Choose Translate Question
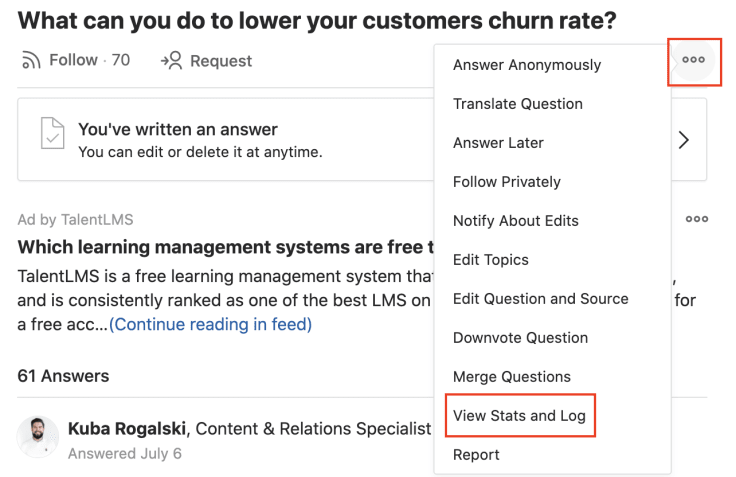 point(518,104)
